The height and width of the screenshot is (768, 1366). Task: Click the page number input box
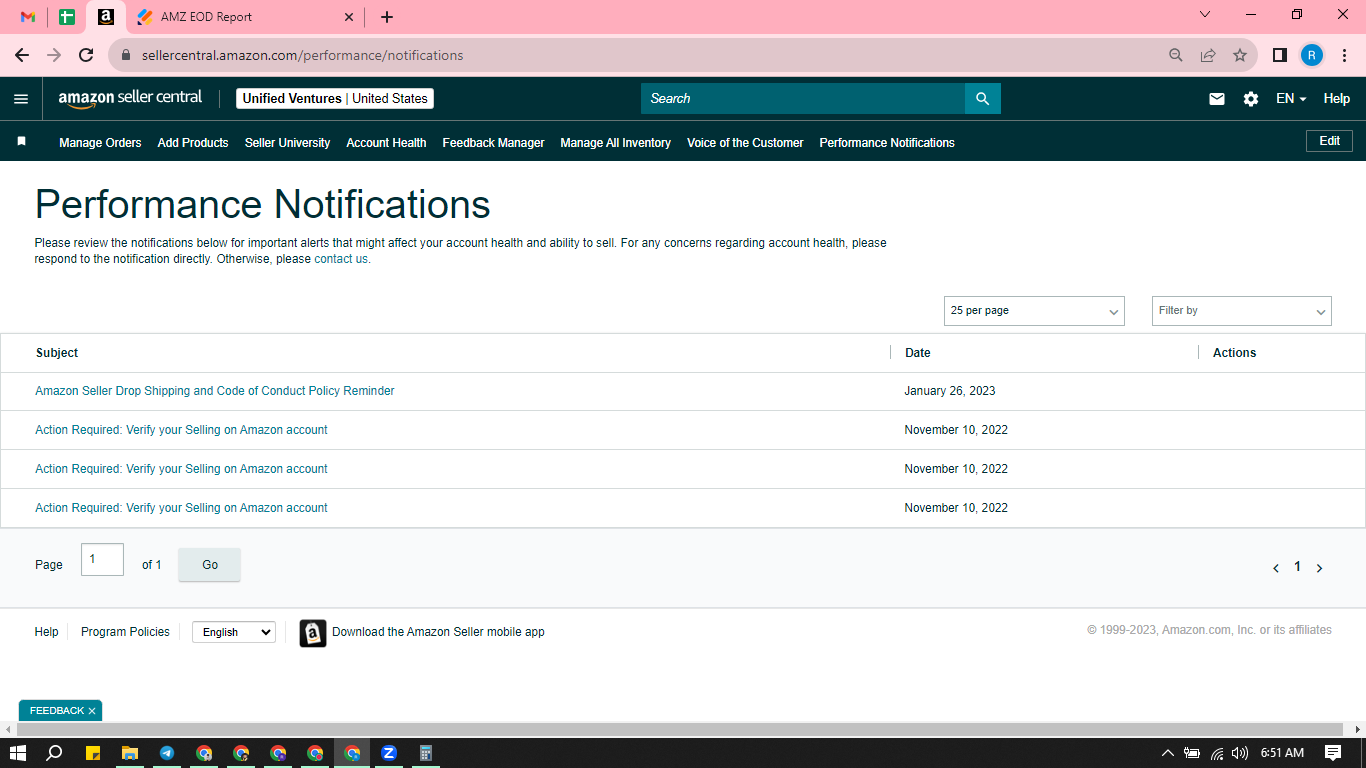(x=102, y=560)
